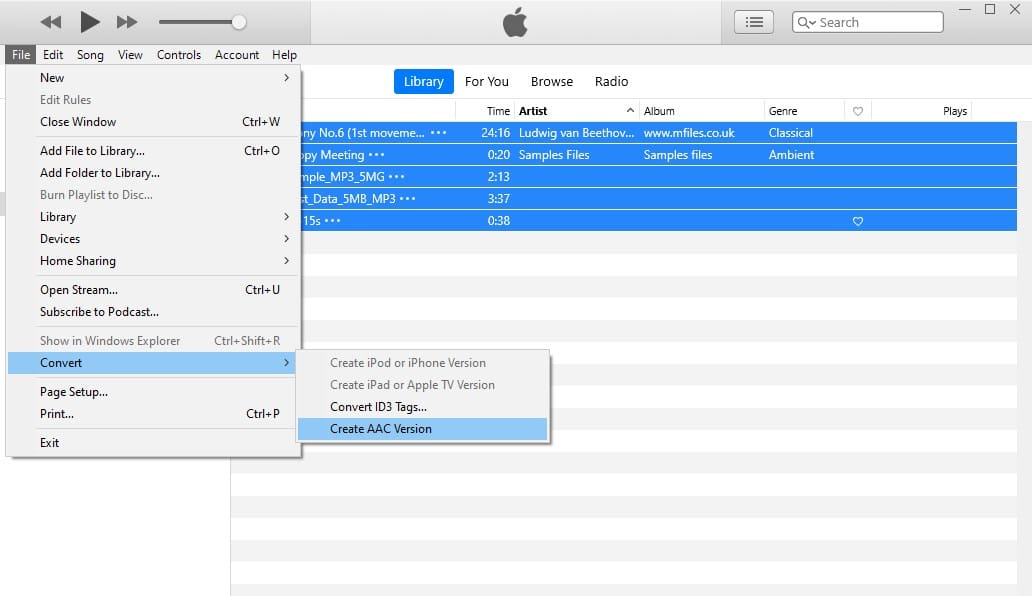Choose Subscribe to Podcast...
The height and width of the screenshot is (596, 1032).
coord(153,312)
